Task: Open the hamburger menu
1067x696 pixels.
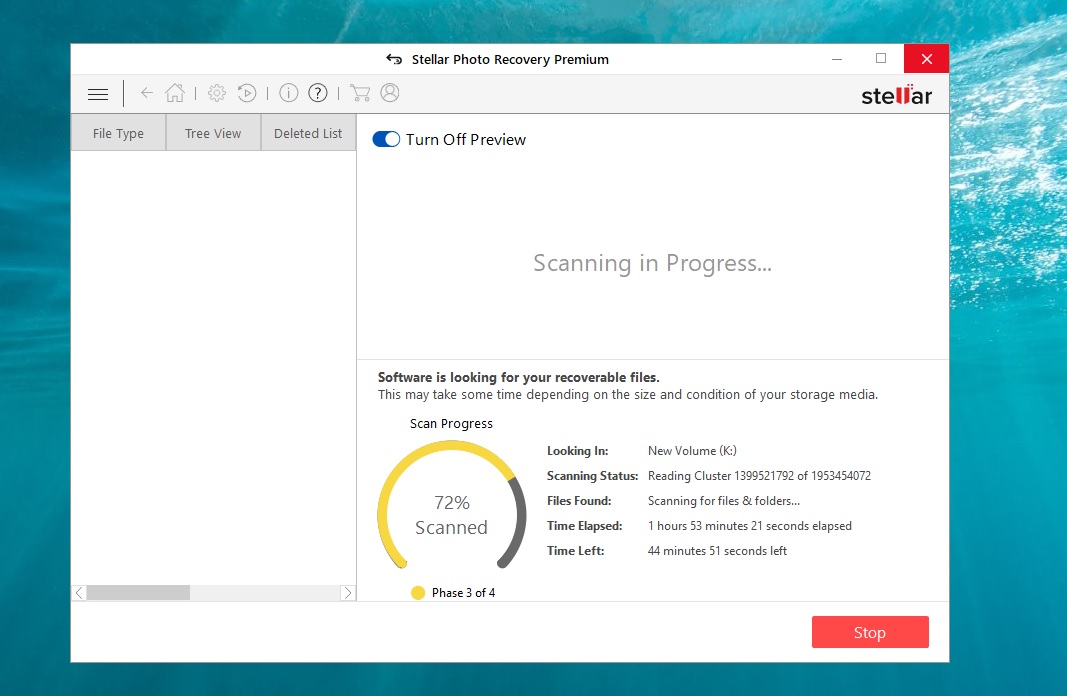Action: 98,94
